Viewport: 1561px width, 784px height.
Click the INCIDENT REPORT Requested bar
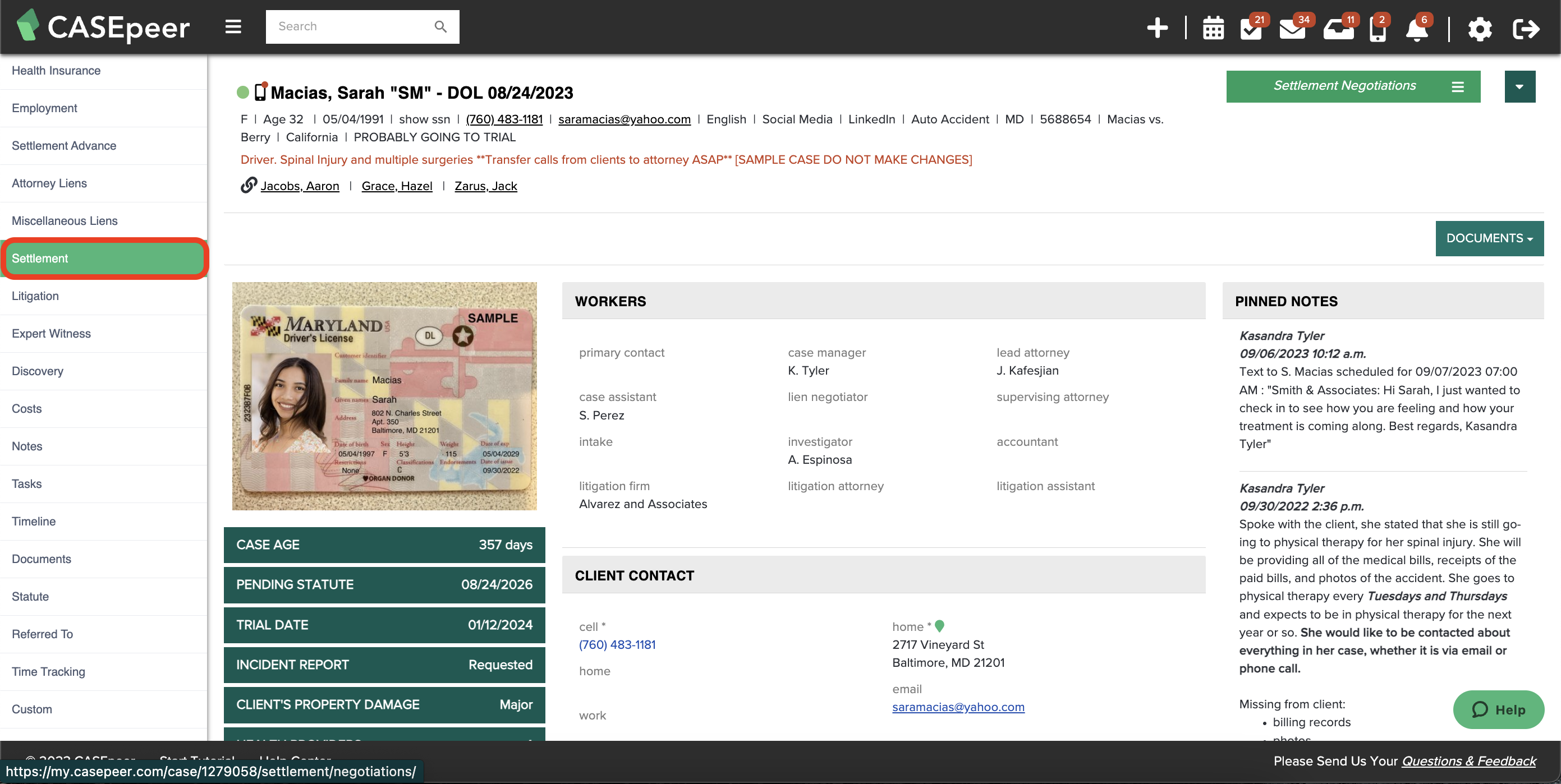coord(384,665)
